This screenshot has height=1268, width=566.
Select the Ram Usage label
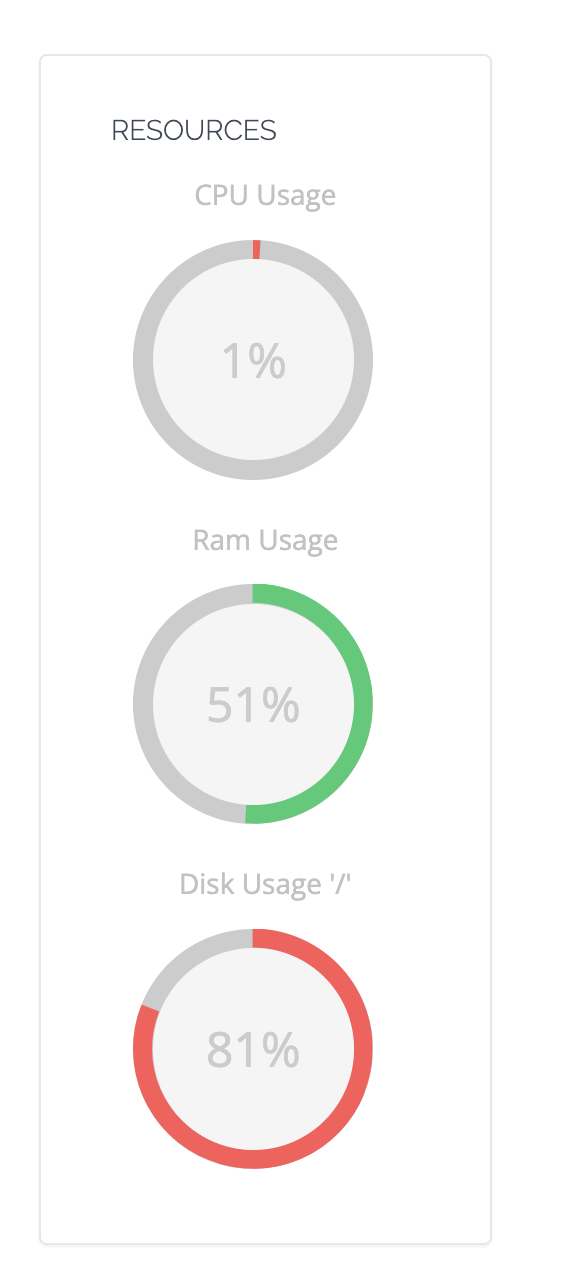click(265, 540)
